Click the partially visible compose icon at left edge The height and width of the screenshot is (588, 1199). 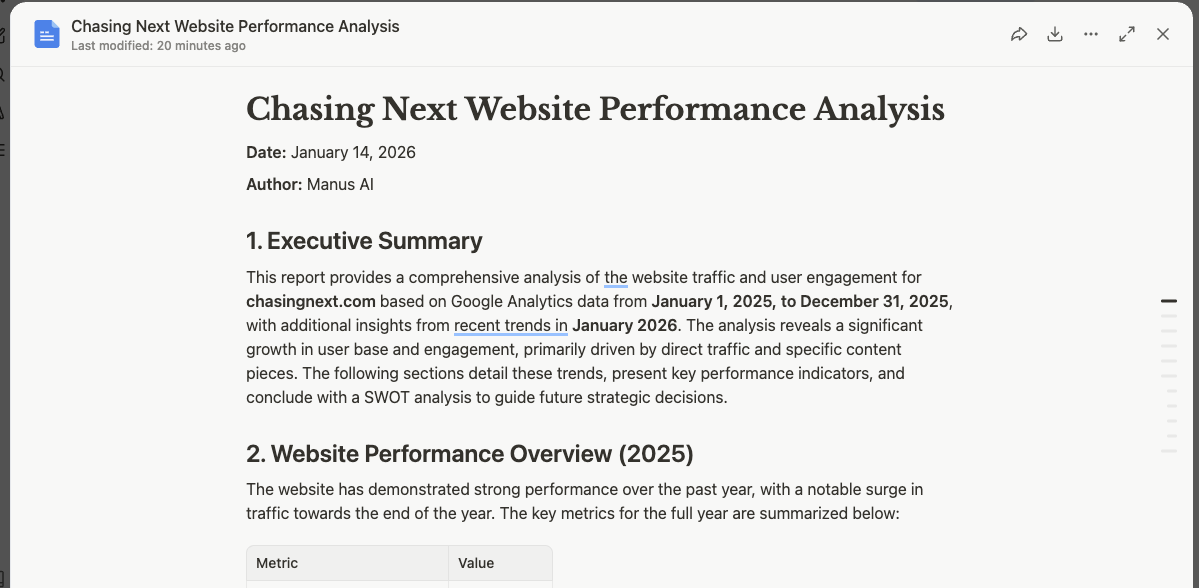click(2, 36)
